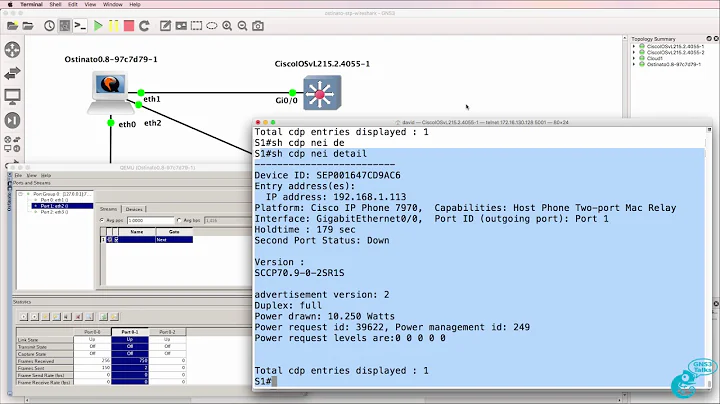
Task: Click the Zoom in magnifier icon
Action: point(227,26)
